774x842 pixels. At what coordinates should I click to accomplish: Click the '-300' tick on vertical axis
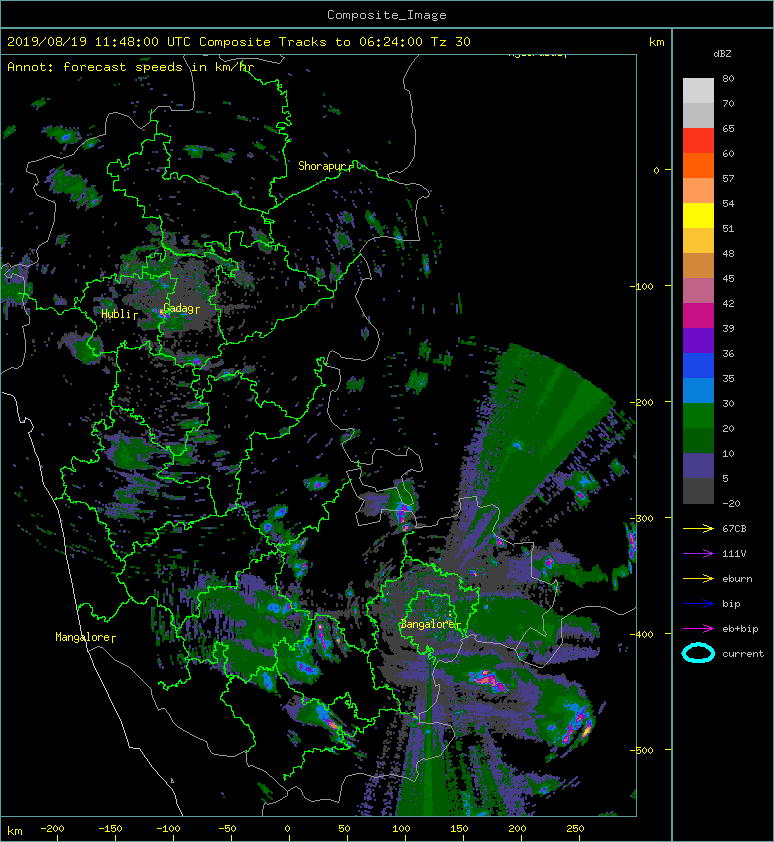point(643,518)
